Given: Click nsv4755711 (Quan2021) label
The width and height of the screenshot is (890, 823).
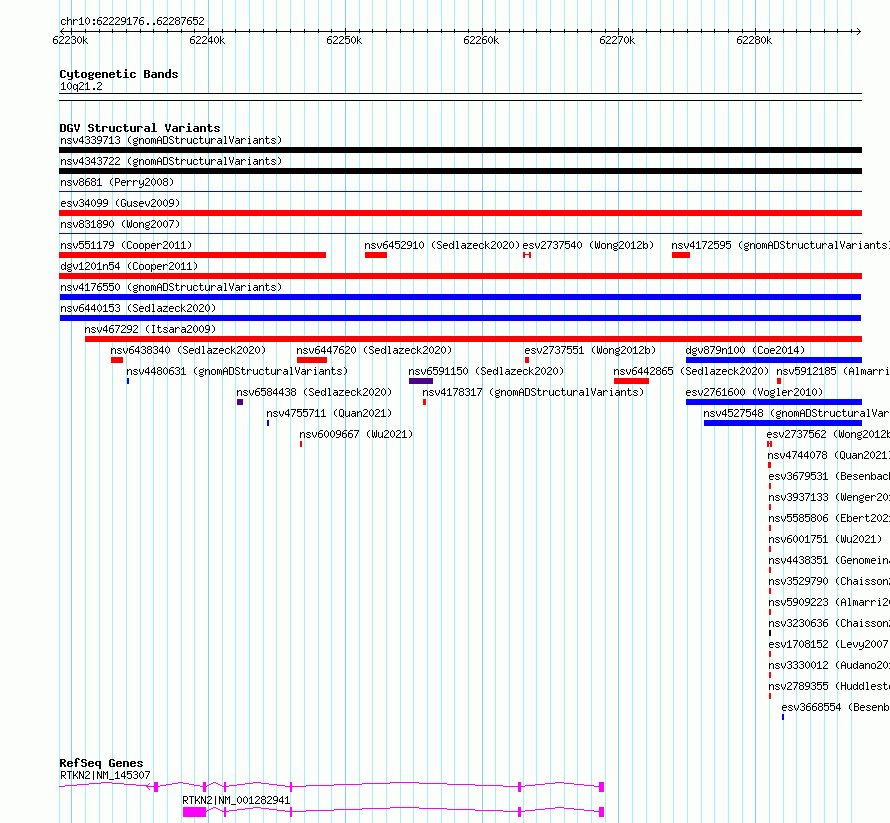Looking at the screenshot, I should (329, 413).
